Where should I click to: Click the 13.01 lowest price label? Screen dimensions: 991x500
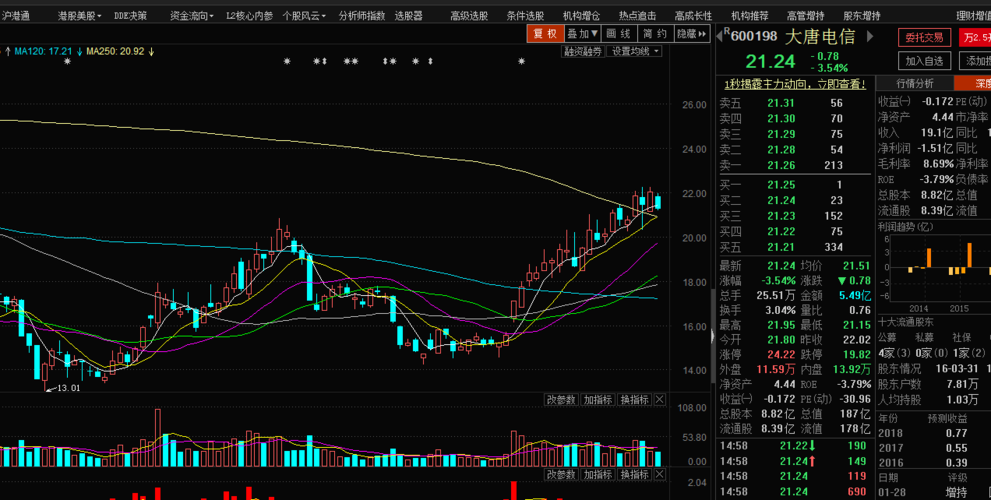tap(69, 388)
